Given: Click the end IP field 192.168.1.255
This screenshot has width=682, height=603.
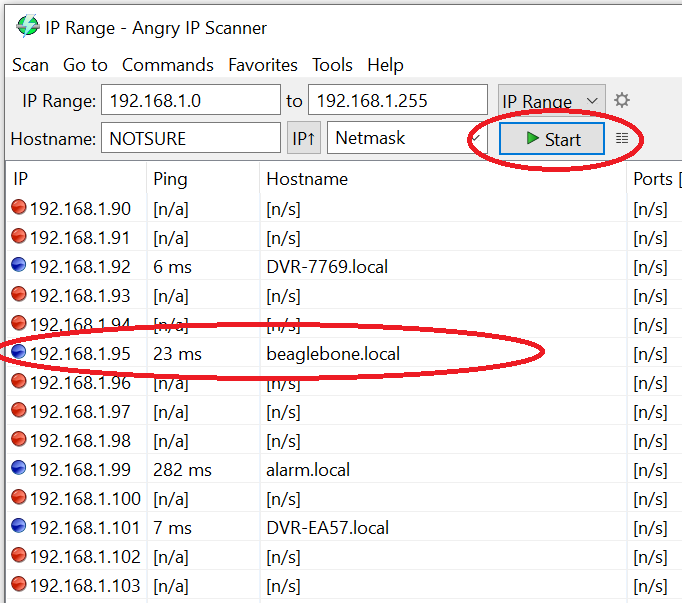Looking at the screenshot, I should point(398,100).
